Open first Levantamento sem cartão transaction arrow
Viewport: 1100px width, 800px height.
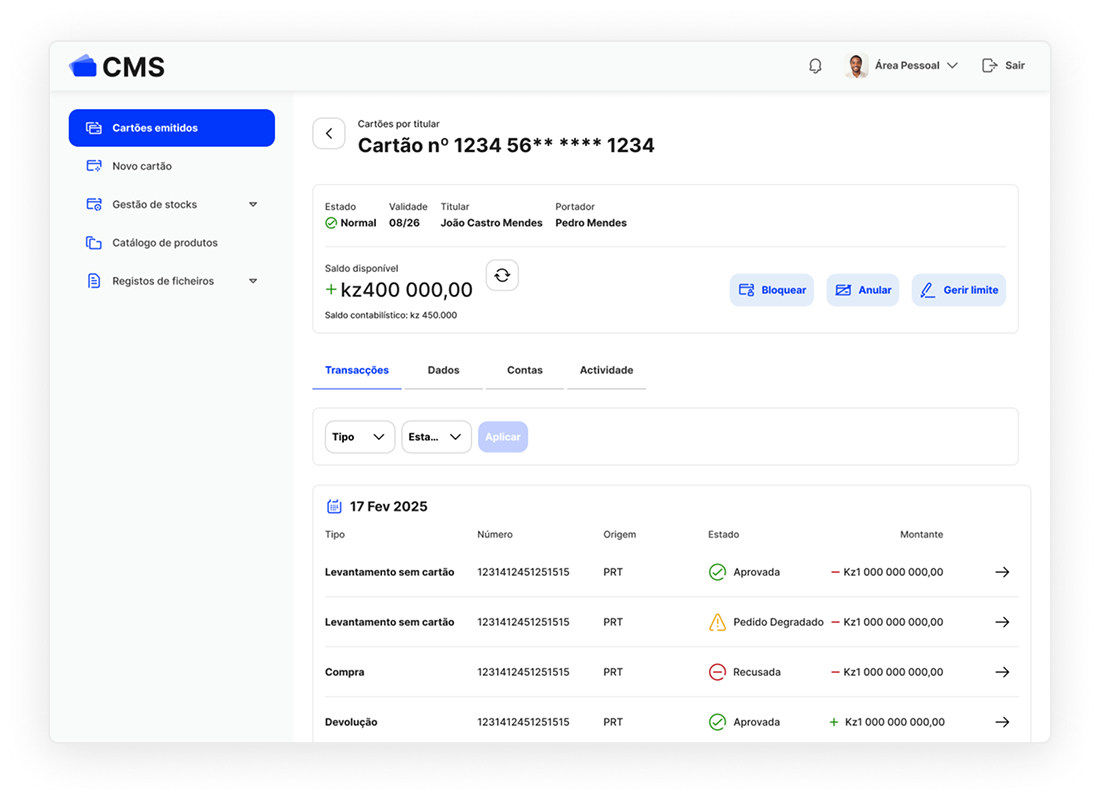pyautogui.click(x=1002, y=572)
